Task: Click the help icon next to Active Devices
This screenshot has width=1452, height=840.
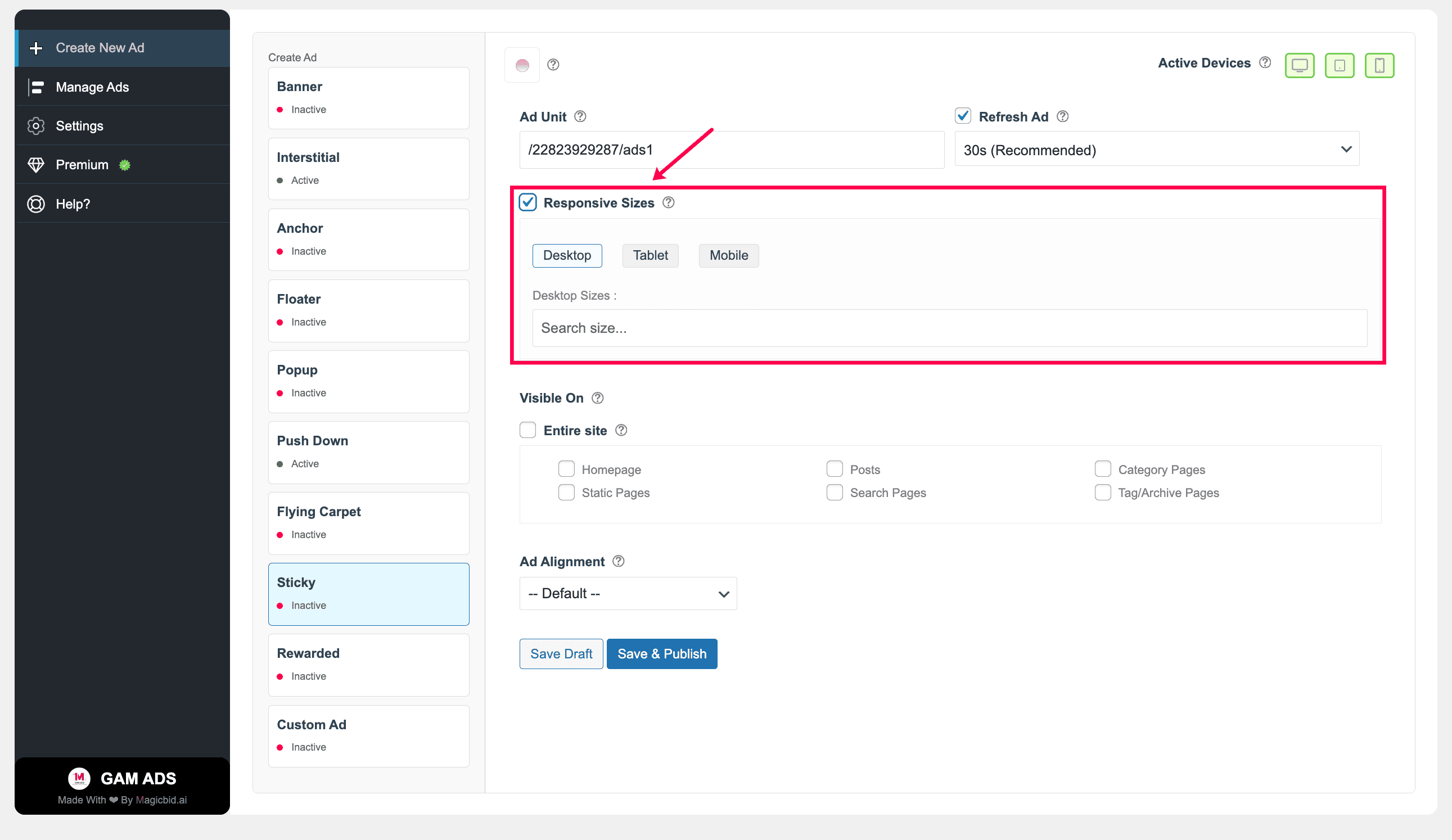Action: tap(1265, 62)
